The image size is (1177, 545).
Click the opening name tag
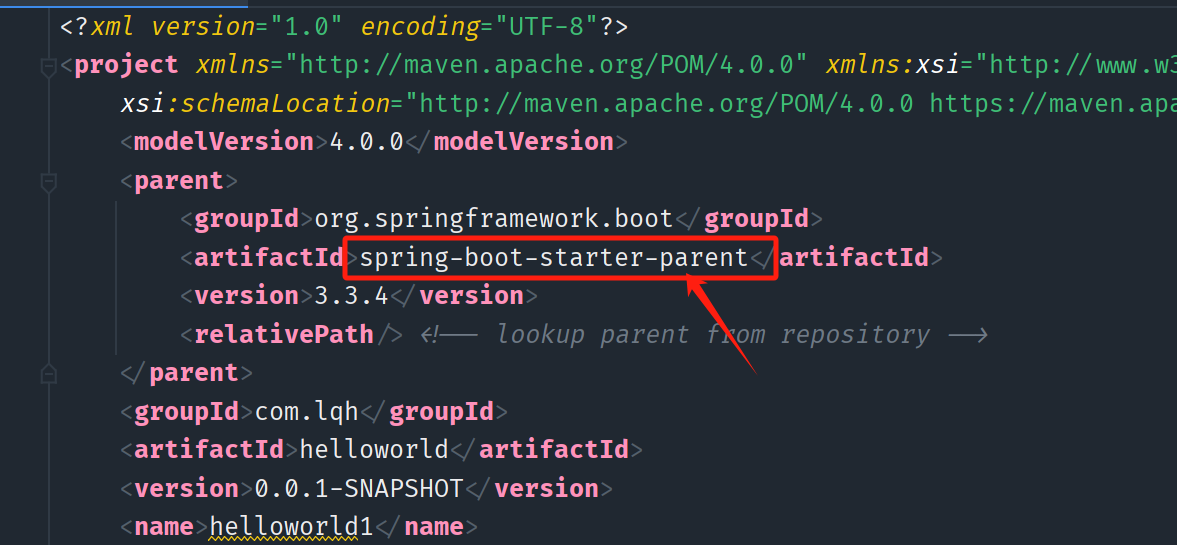tap(165, 527)
